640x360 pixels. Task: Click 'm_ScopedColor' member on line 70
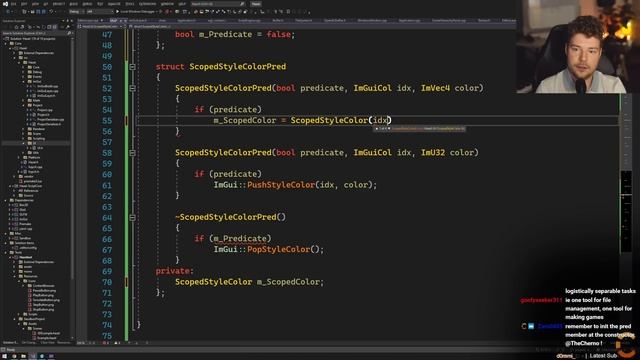coord(288,282)
